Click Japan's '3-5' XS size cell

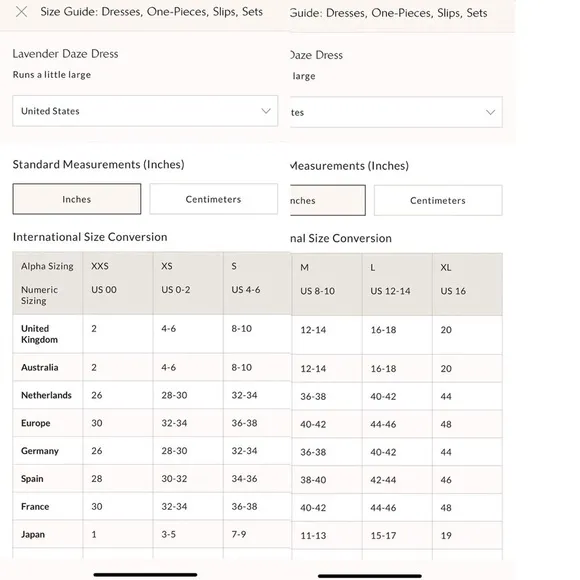[168, 535]
